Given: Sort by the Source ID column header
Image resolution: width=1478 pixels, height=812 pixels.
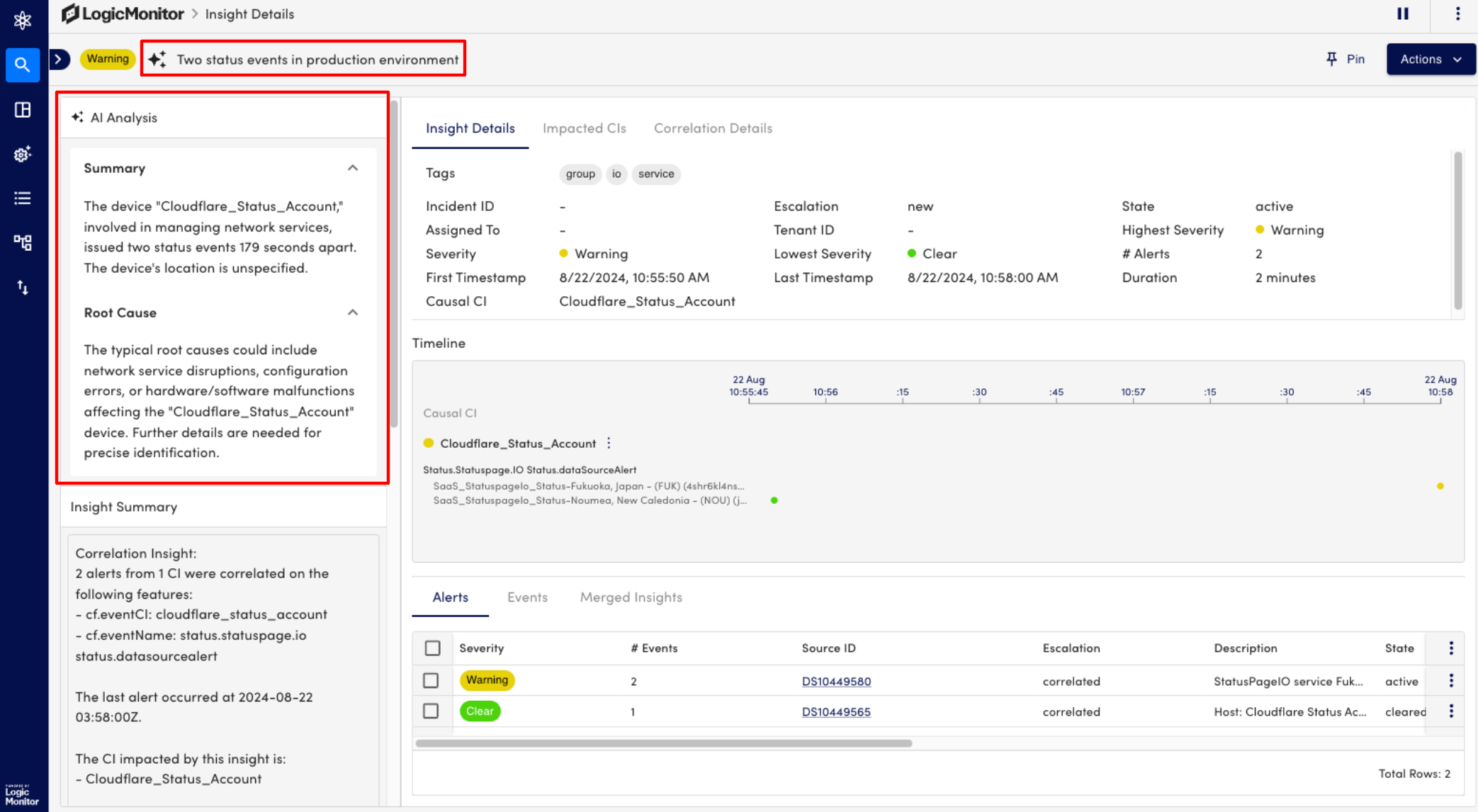Looking at the screenshot, I should tap(828, 648).
